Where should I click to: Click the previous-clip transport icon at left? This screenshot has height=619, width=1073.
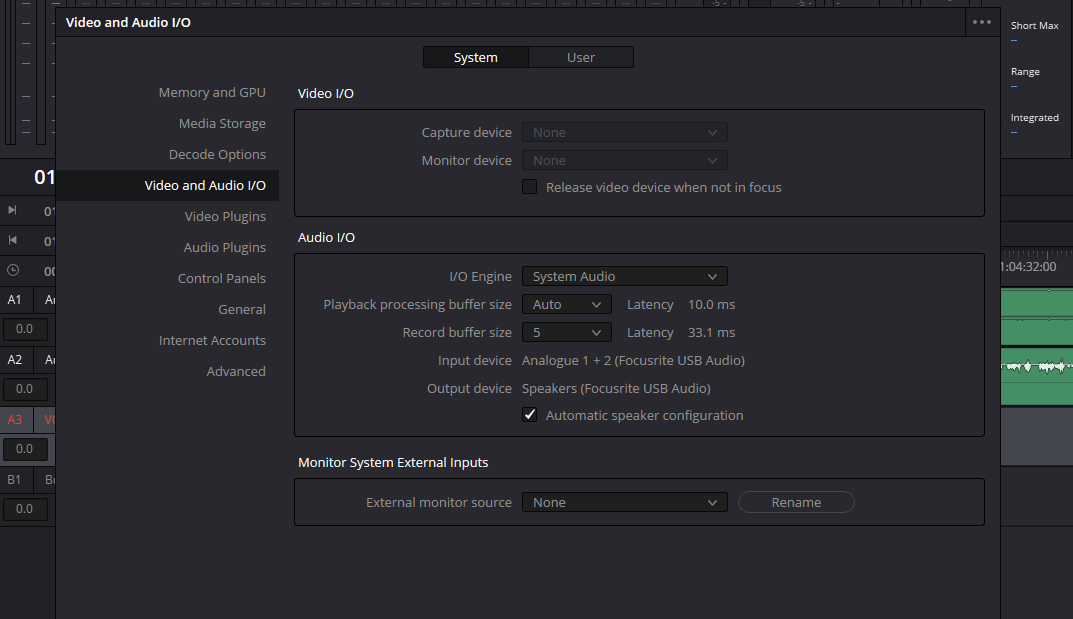12,240
